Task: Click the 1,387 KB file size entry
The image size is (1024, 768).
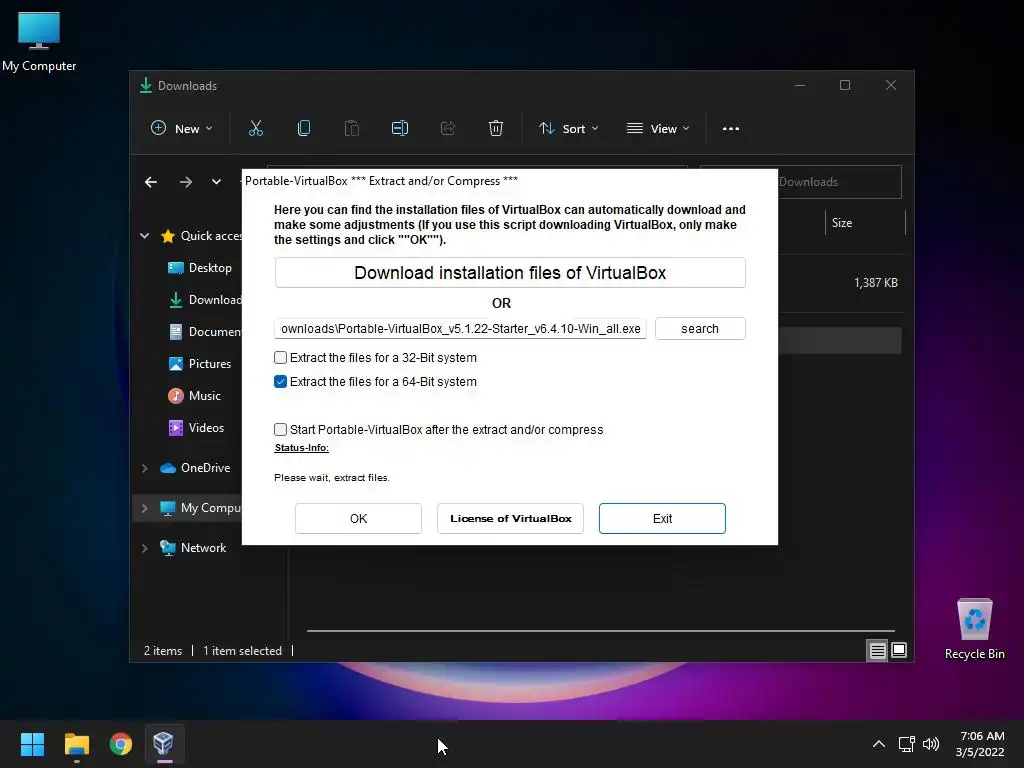Action: [x=876, y=283]
